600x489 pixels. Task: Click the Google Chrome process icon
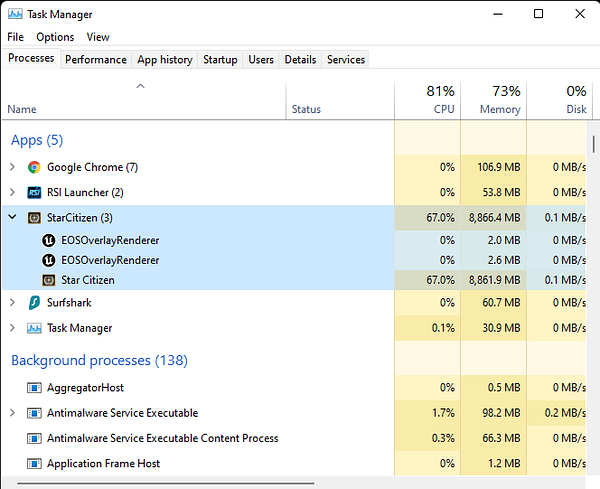pos(34,167)
